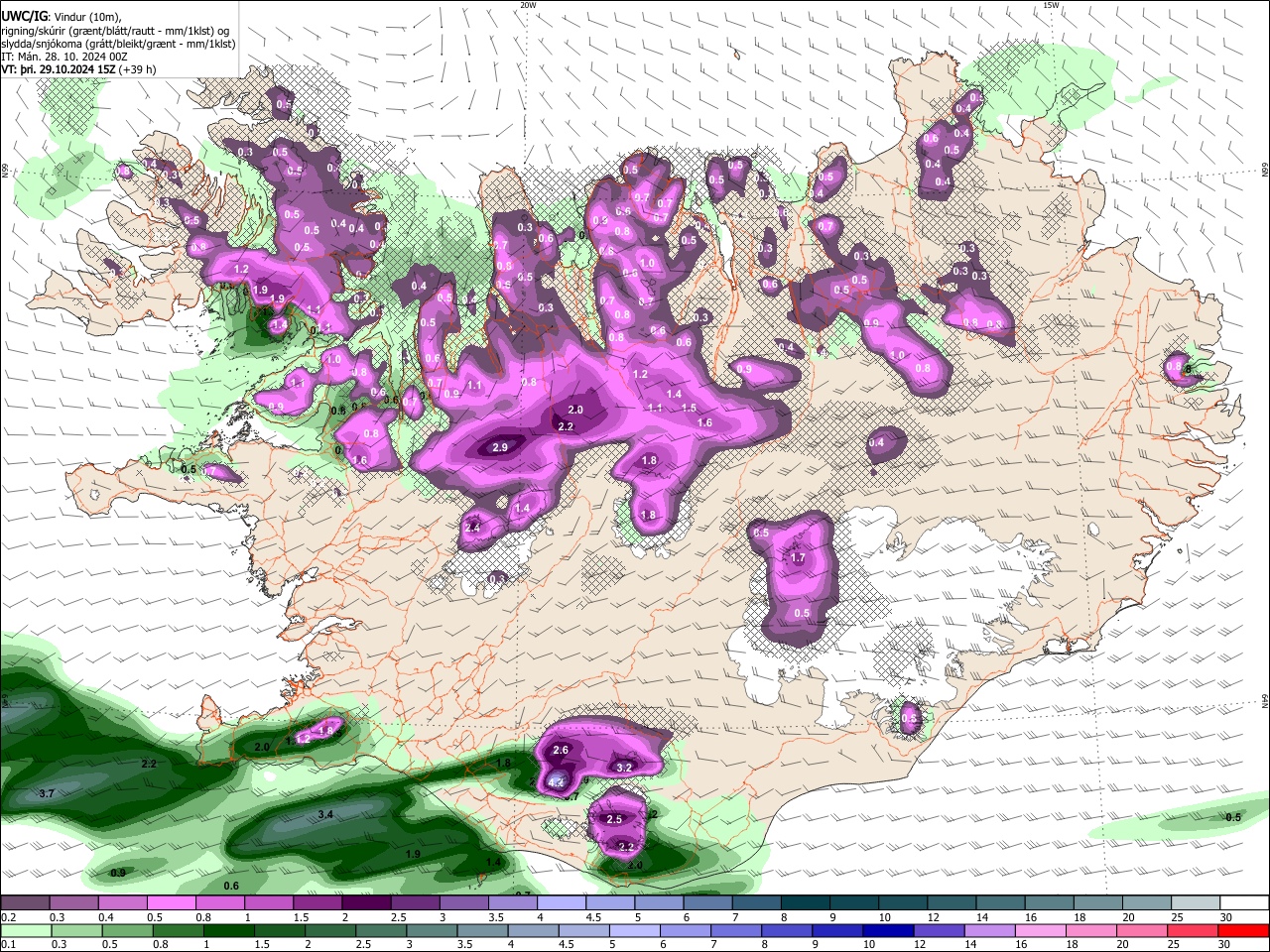Pick the darkest purple 2–2.5 snow swatch
This screenshot has width=1270, height=952.
[x=366, y=903]
